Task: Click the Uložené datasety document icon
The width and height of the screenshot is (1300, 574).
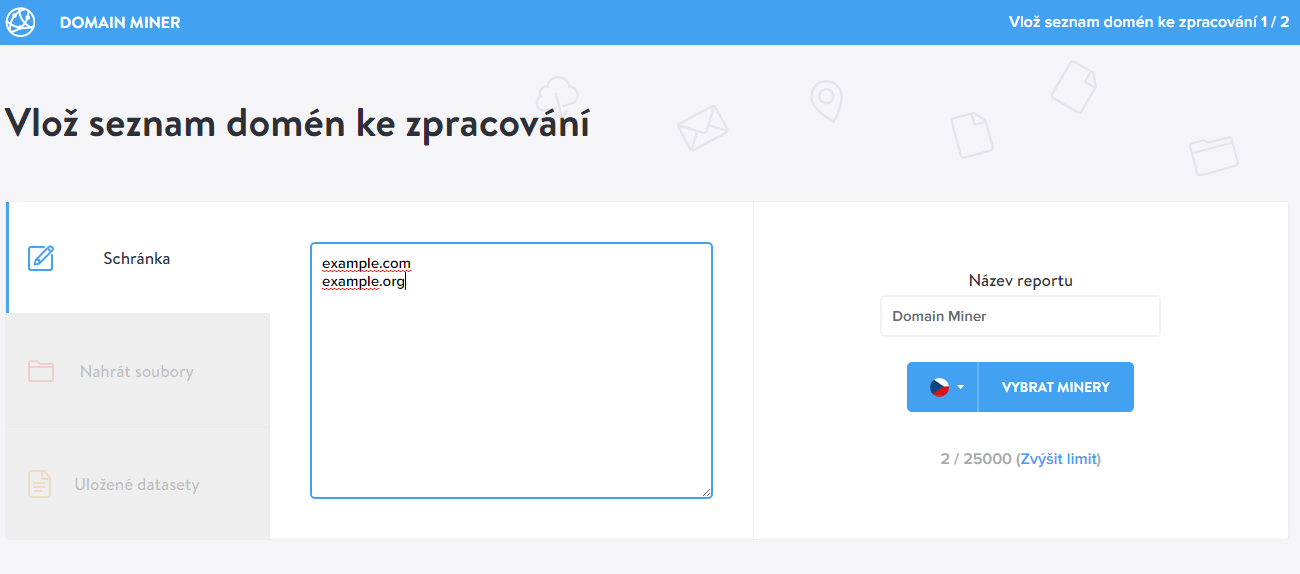Action: point(40,485)
